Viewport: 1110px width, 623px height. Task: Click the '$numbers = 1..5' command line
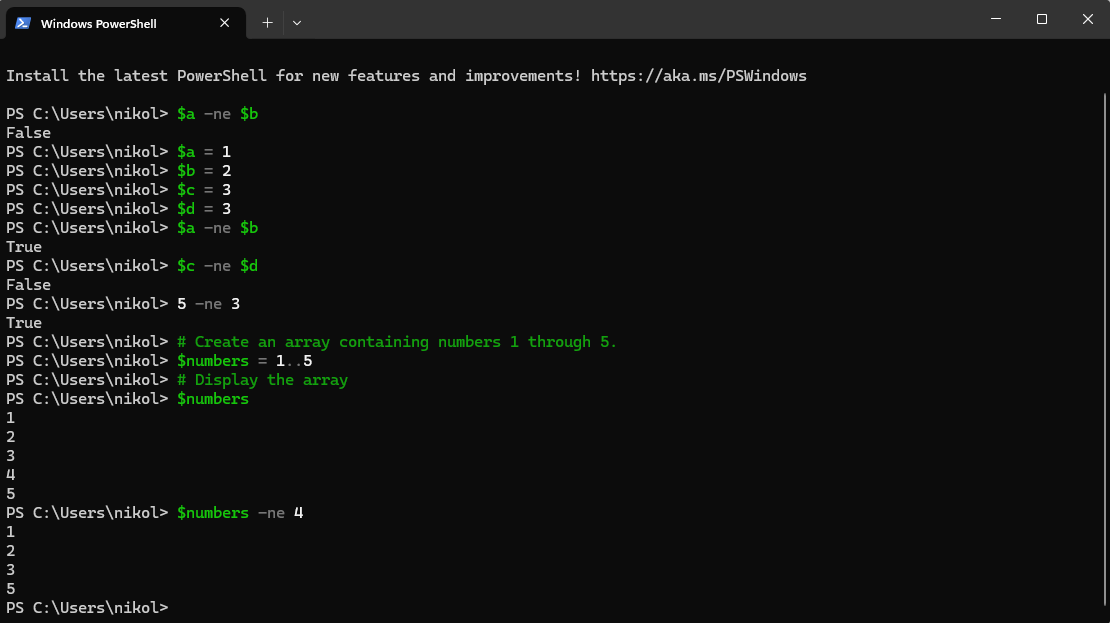click(159, 361)
